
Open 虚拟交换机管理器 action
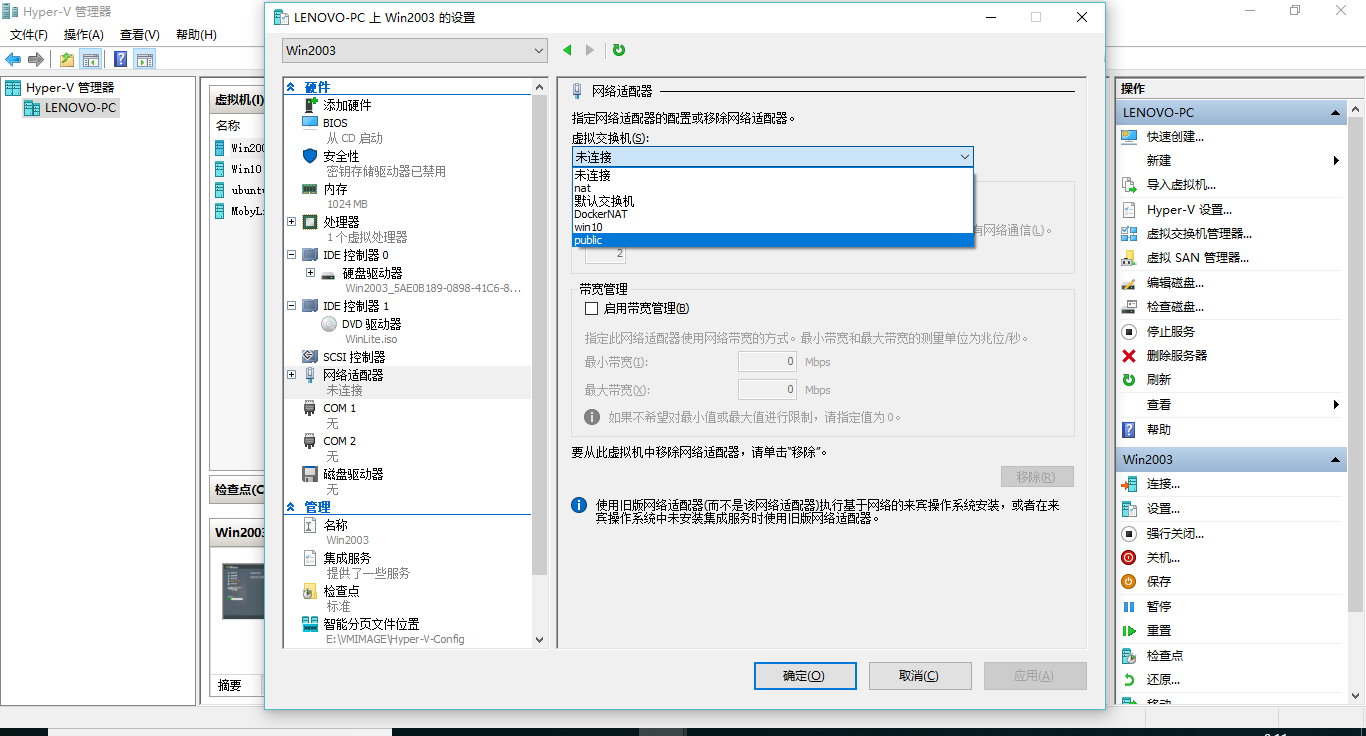pyautogui.click(x=1199, y=234)
